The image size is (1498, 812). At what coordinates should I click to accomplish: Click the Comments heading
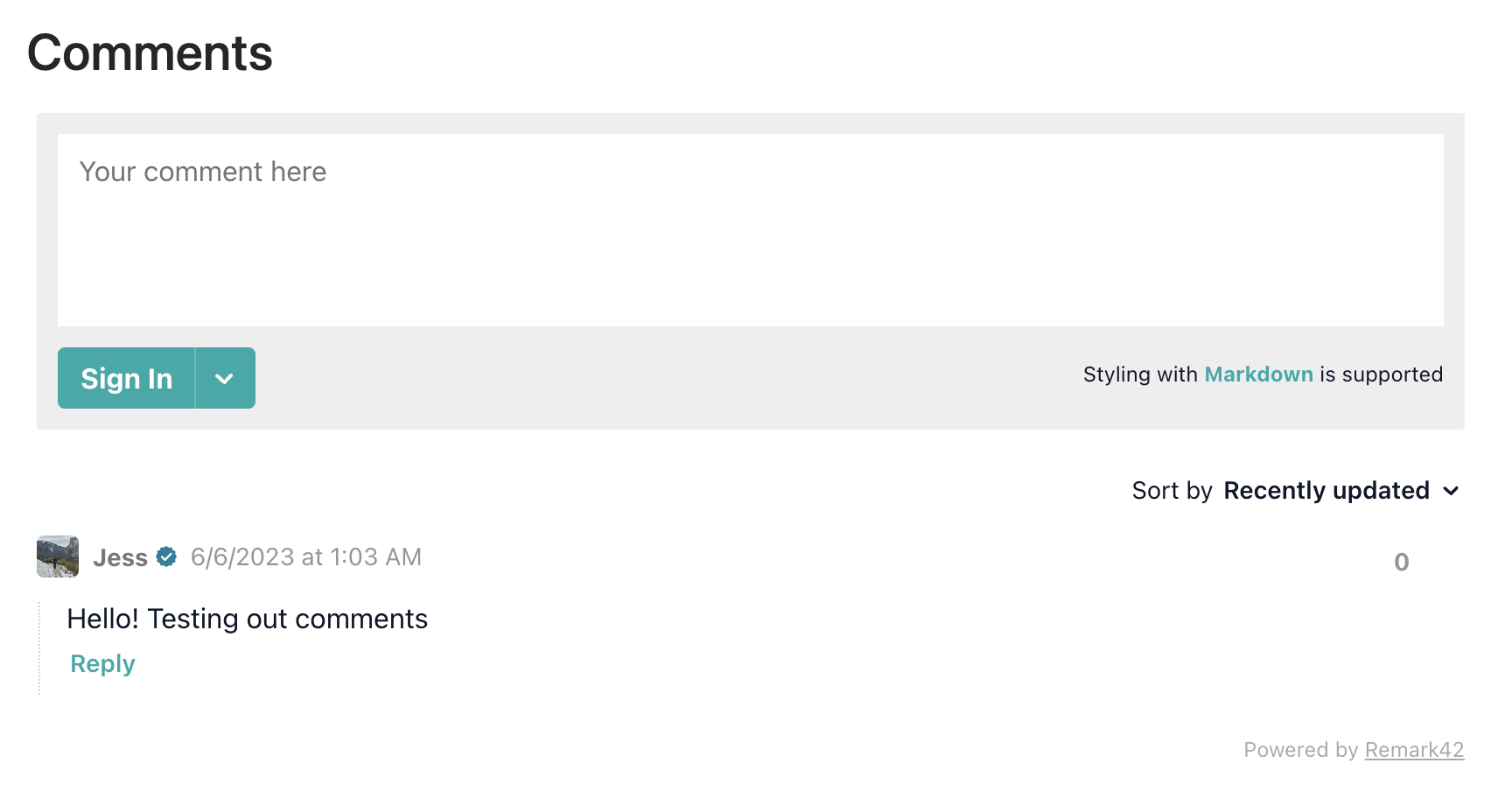[x=150, y=52]
